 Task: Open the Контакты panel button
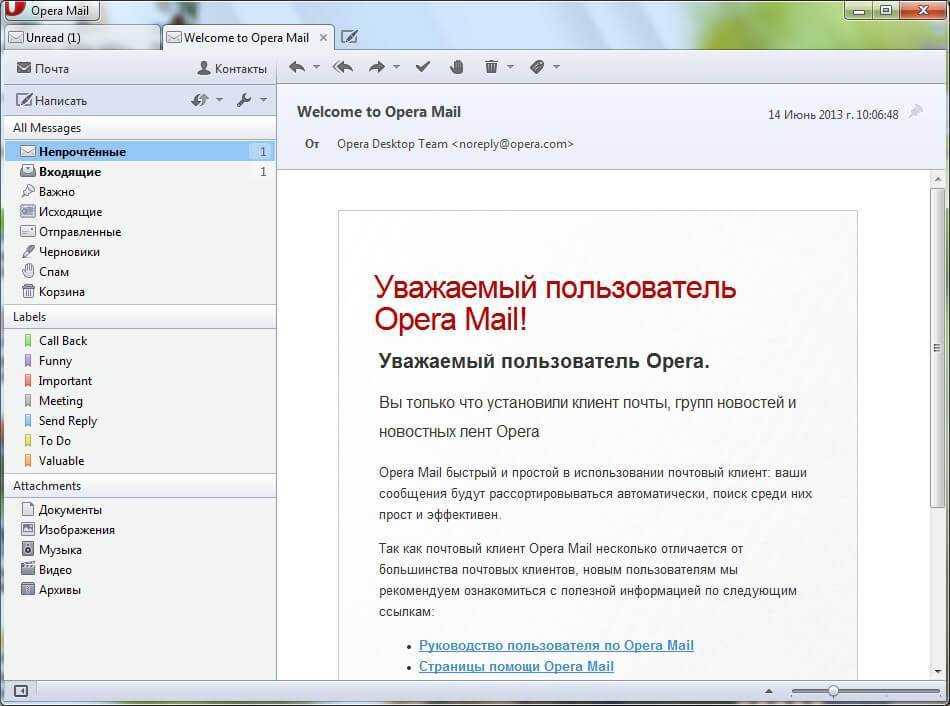232,68
